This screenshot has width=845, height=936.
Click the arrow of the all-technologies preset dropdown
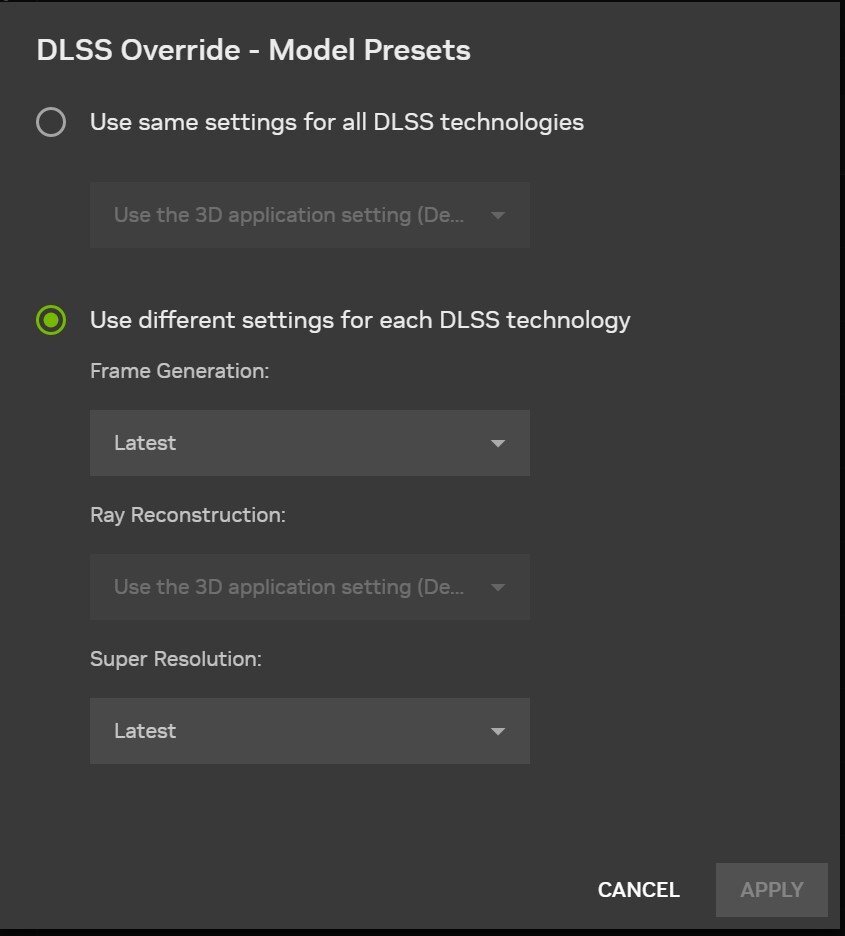pyautogui.click(x=498, y=215)
